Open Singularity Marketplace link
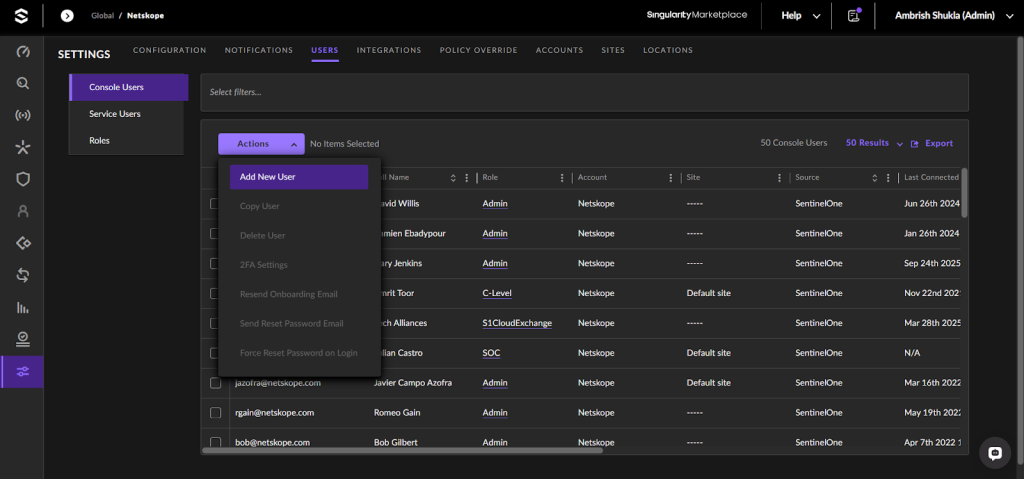 click(x=697, y=15)
